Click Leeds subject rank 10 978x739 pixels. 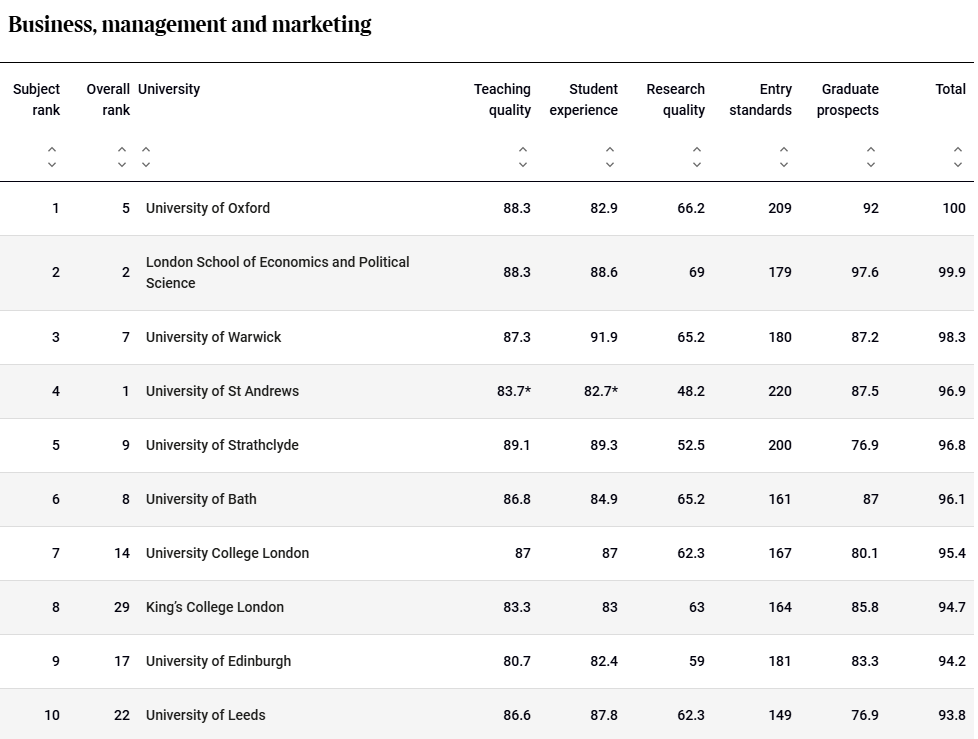(52, 715)
